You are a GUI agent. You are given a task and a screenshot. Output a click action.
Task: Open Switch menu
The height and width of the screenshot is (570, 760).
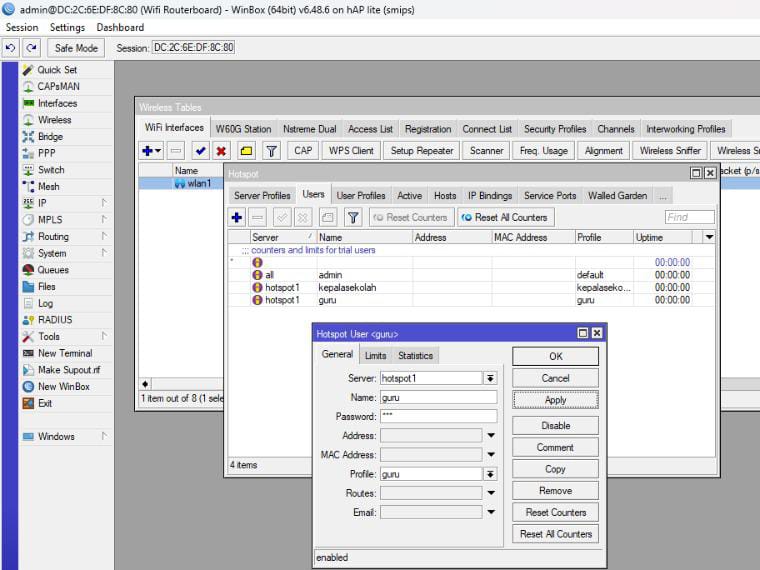[51, 170]
